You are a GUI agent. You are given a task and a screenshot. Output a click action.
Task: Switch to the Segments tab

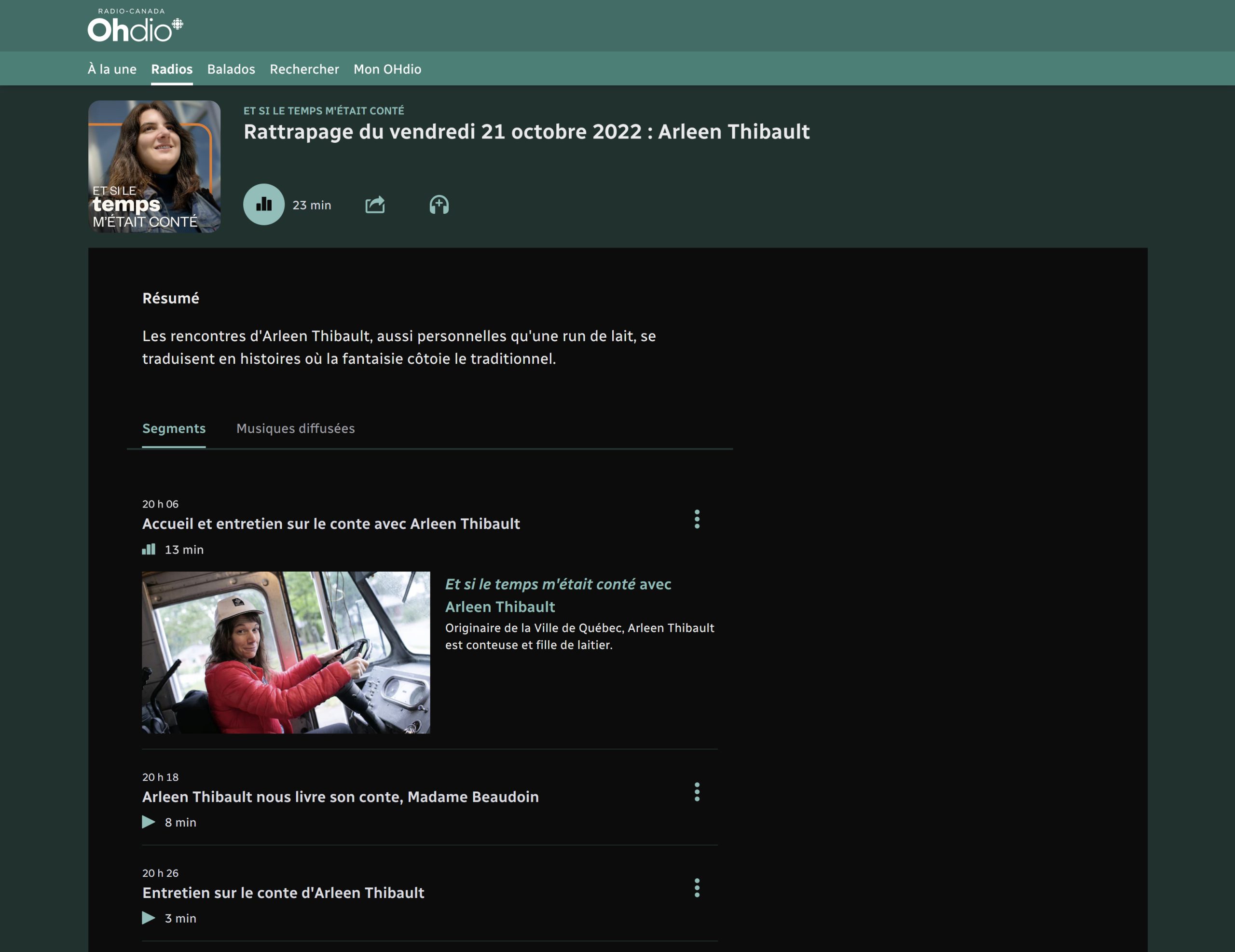(x=174, y=428)
